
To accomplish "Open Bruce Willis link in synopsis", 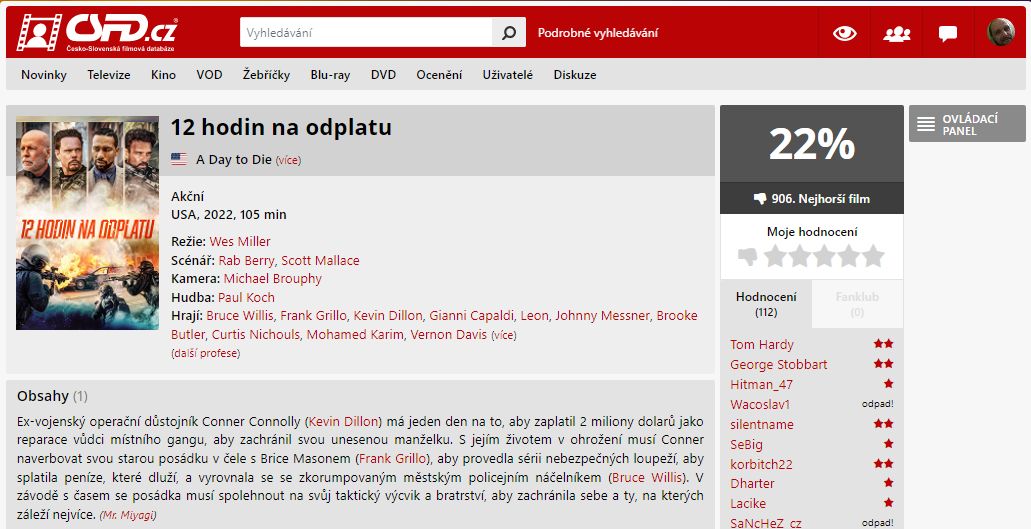I will pyautogui.click(x=647, y=477).
